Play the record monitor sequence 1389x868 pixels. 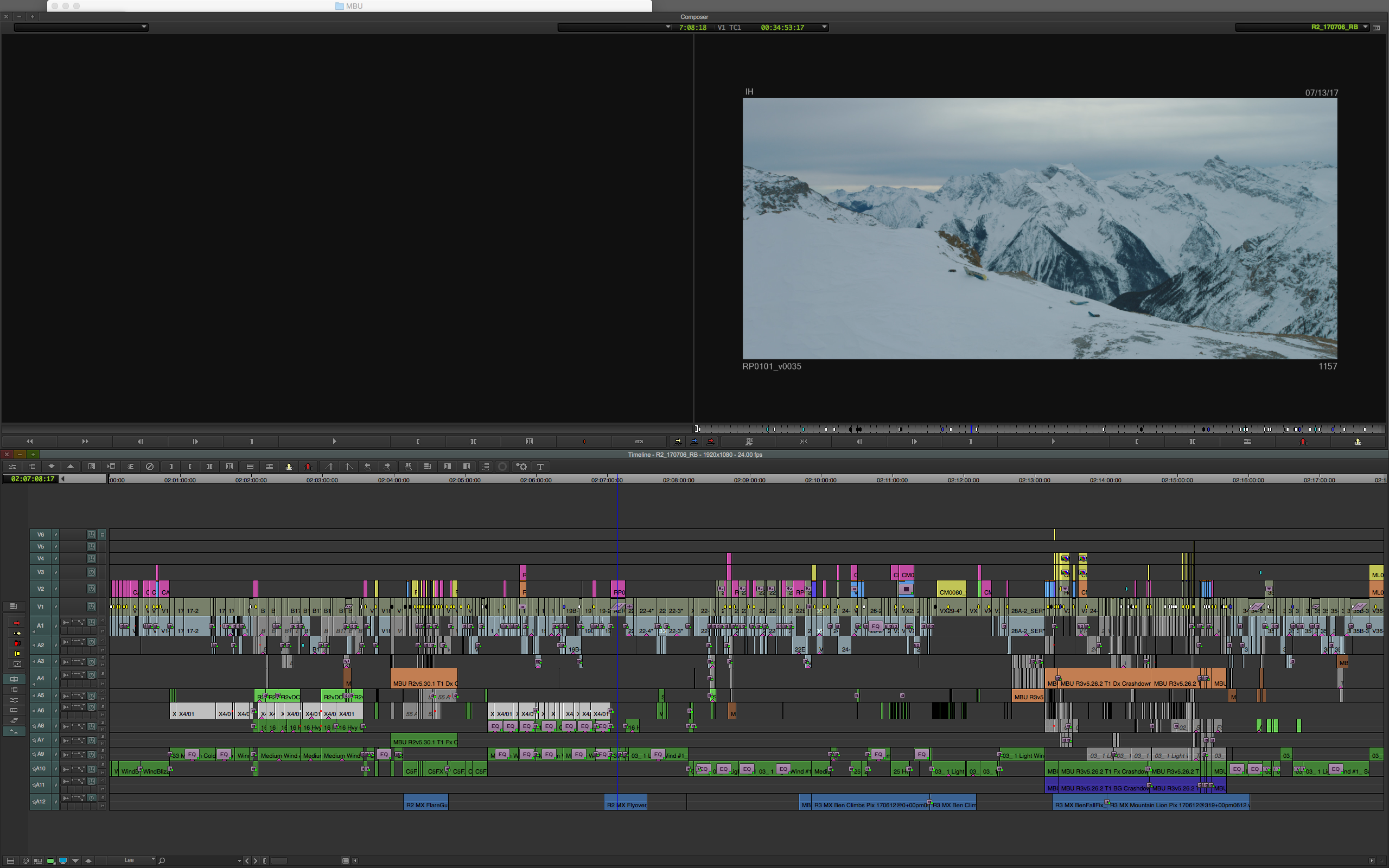pos(1053,442)
